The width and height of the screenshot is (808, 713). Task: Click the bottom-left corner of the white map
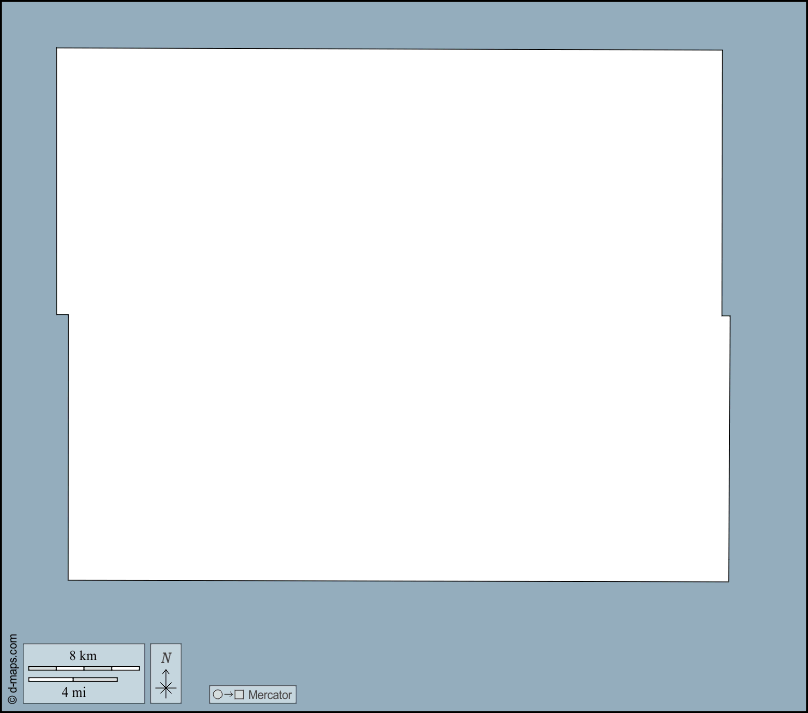click(x=70, y=578)
